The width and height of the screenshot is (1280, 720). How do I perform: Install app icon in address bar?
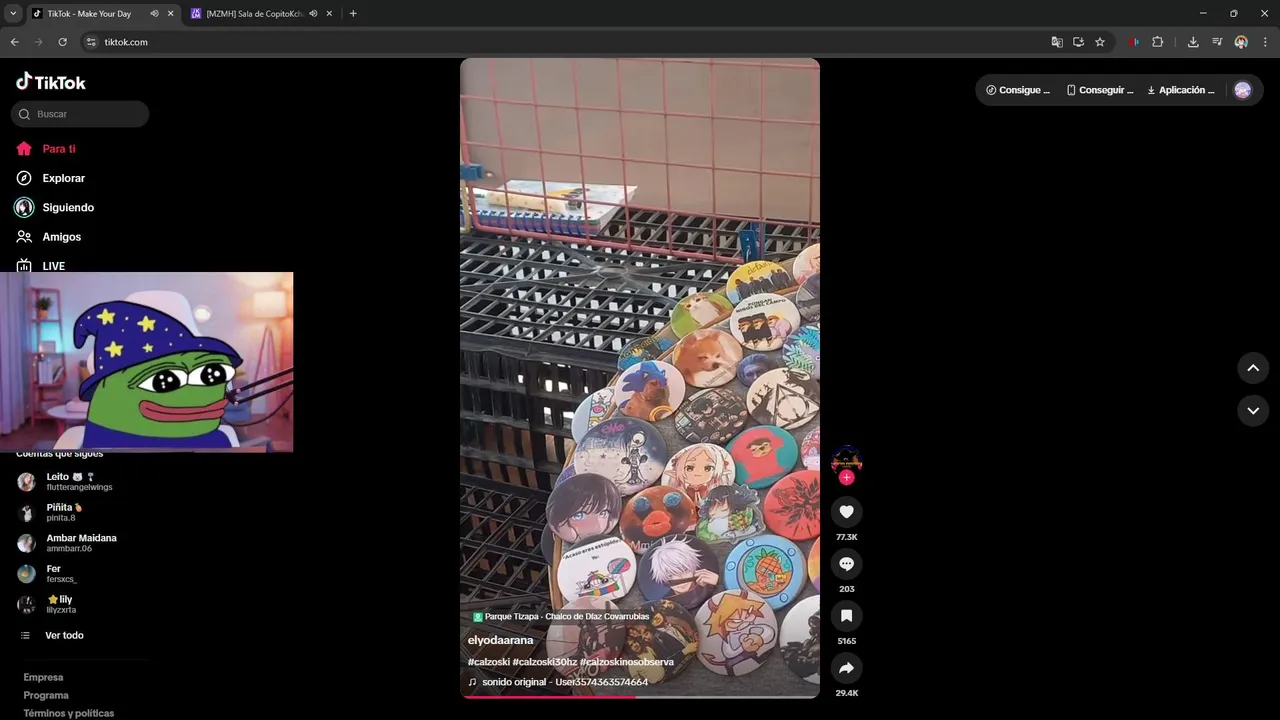pyautogui.click(x=1078, y=42)
